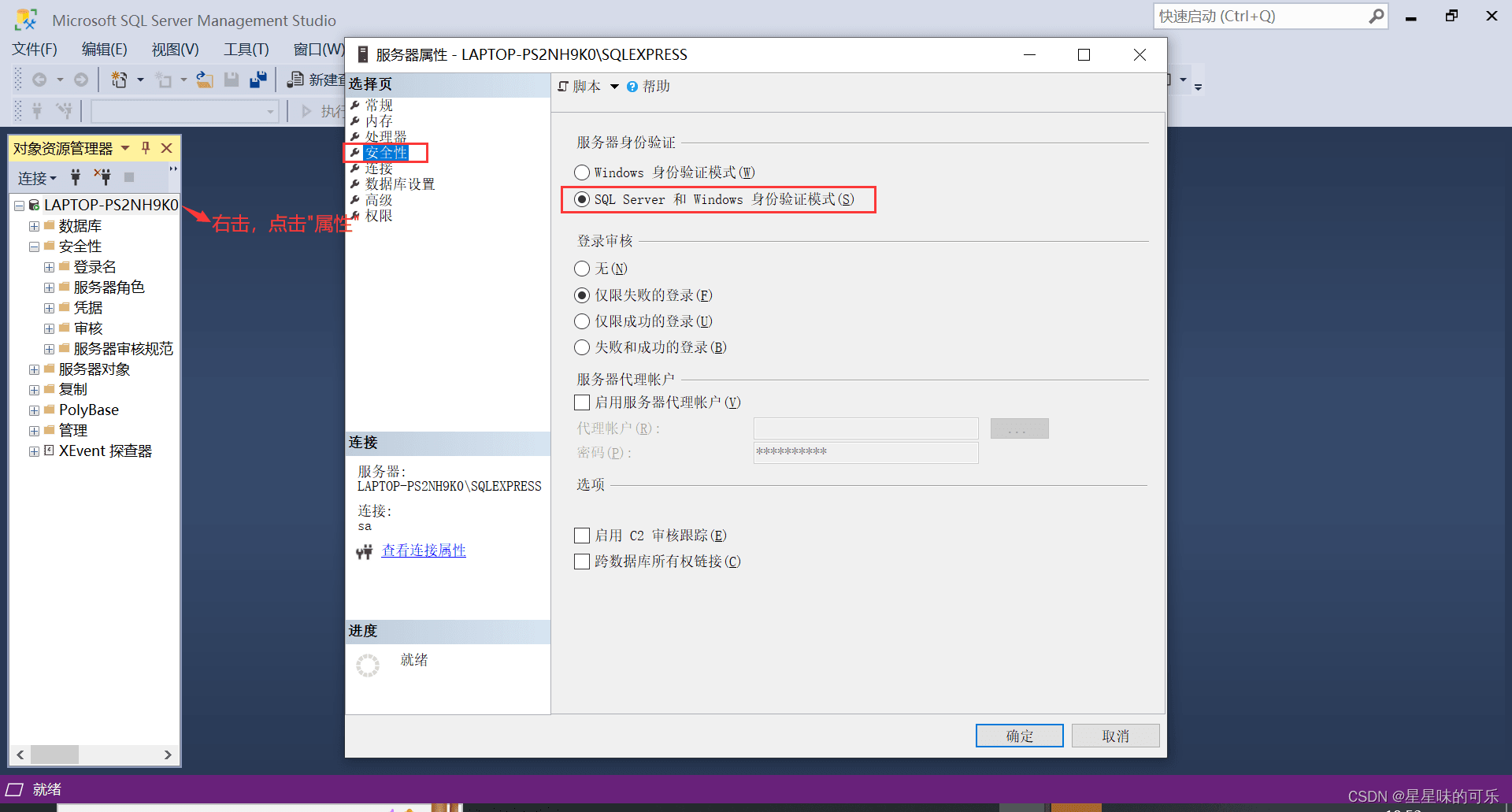Screen dimensions: 1512x812
Task: Click the Advanced (高级) page wrench icon
Action: [355, 199]
